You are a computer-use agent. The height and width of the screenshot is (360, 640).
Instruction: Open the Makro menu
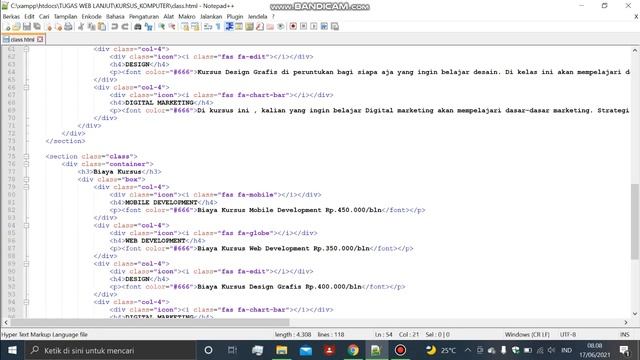[x=187, y=17]
